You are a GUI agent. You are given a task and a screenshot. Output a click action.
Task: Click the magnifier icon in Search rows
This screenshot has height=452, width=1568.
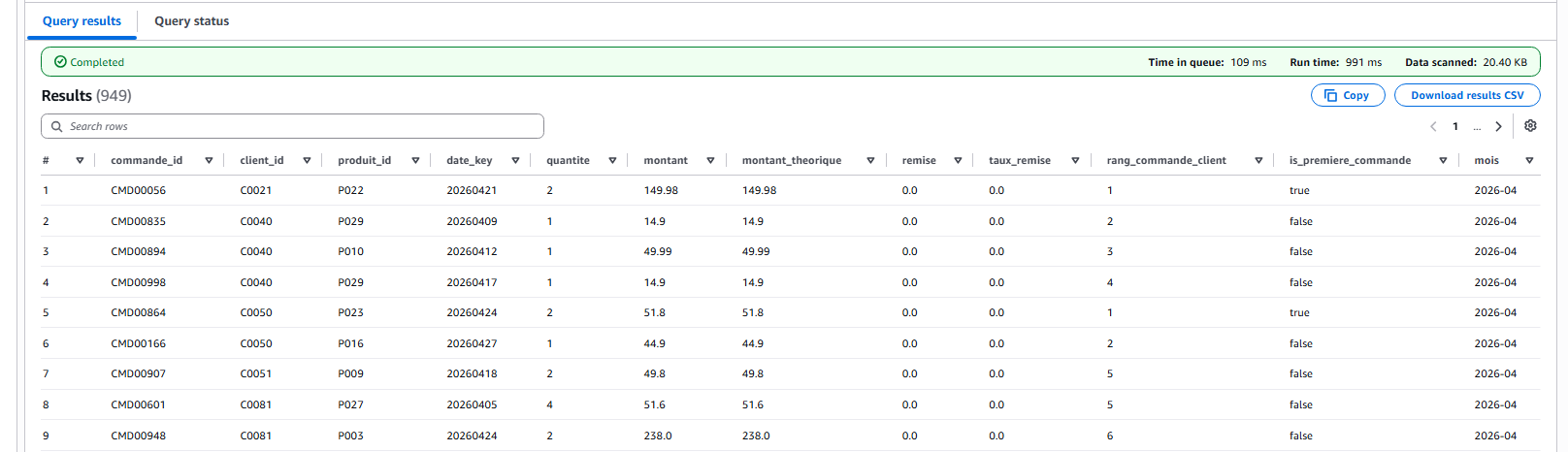tap(56, 126)
